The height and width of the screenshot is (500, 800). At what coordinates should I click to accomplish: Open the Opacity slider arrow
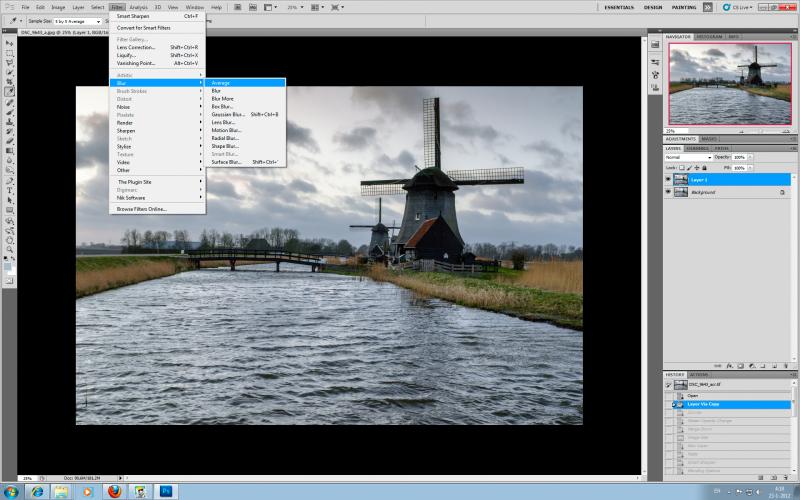(751, 157)
